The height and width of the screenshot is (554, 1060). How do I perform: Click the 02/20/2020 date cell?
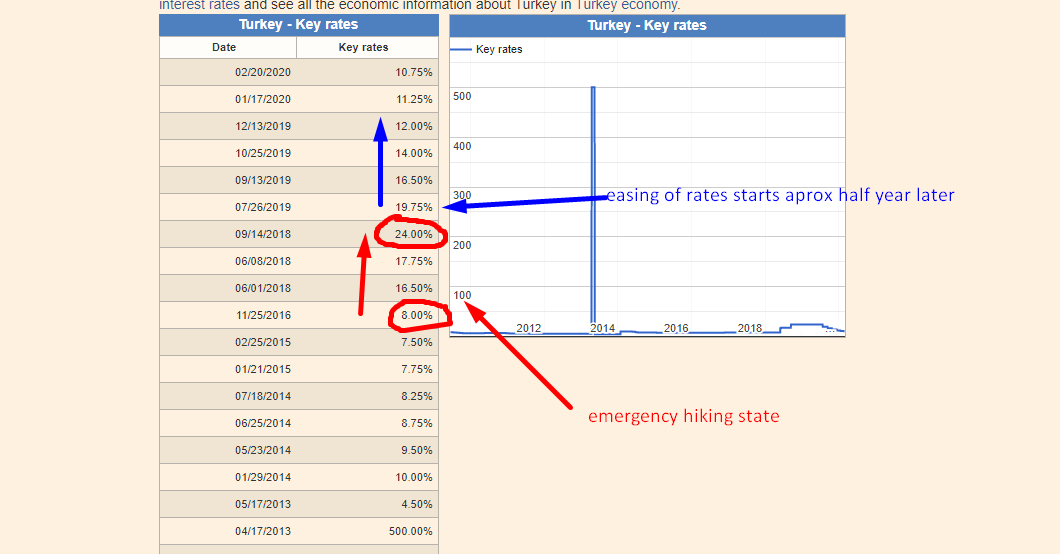coord(263,72)
